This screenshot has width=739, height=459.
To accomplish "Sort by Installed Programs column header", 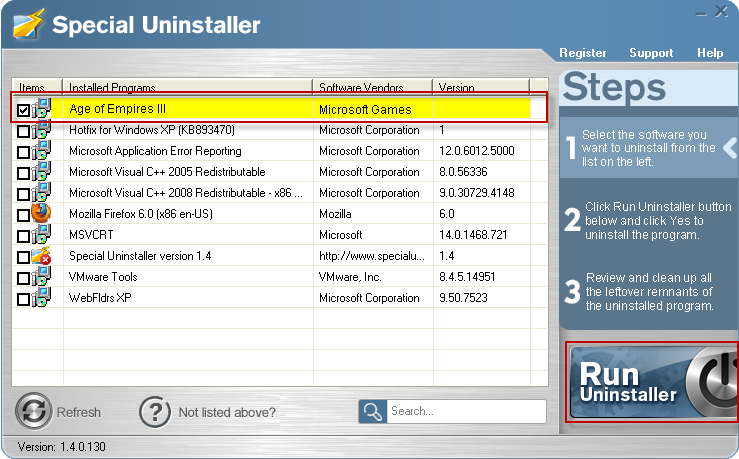I will coord(188,87).
